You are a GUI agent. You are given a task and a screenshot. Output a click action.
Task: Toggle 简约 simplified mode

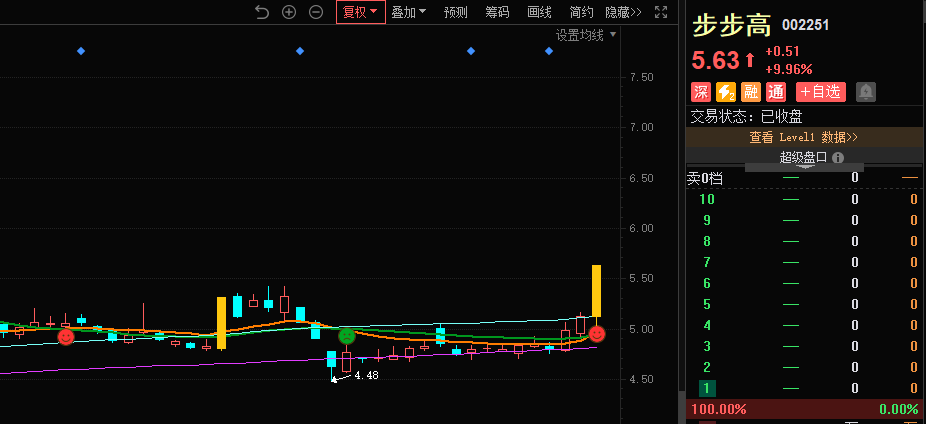coord(581,12)
